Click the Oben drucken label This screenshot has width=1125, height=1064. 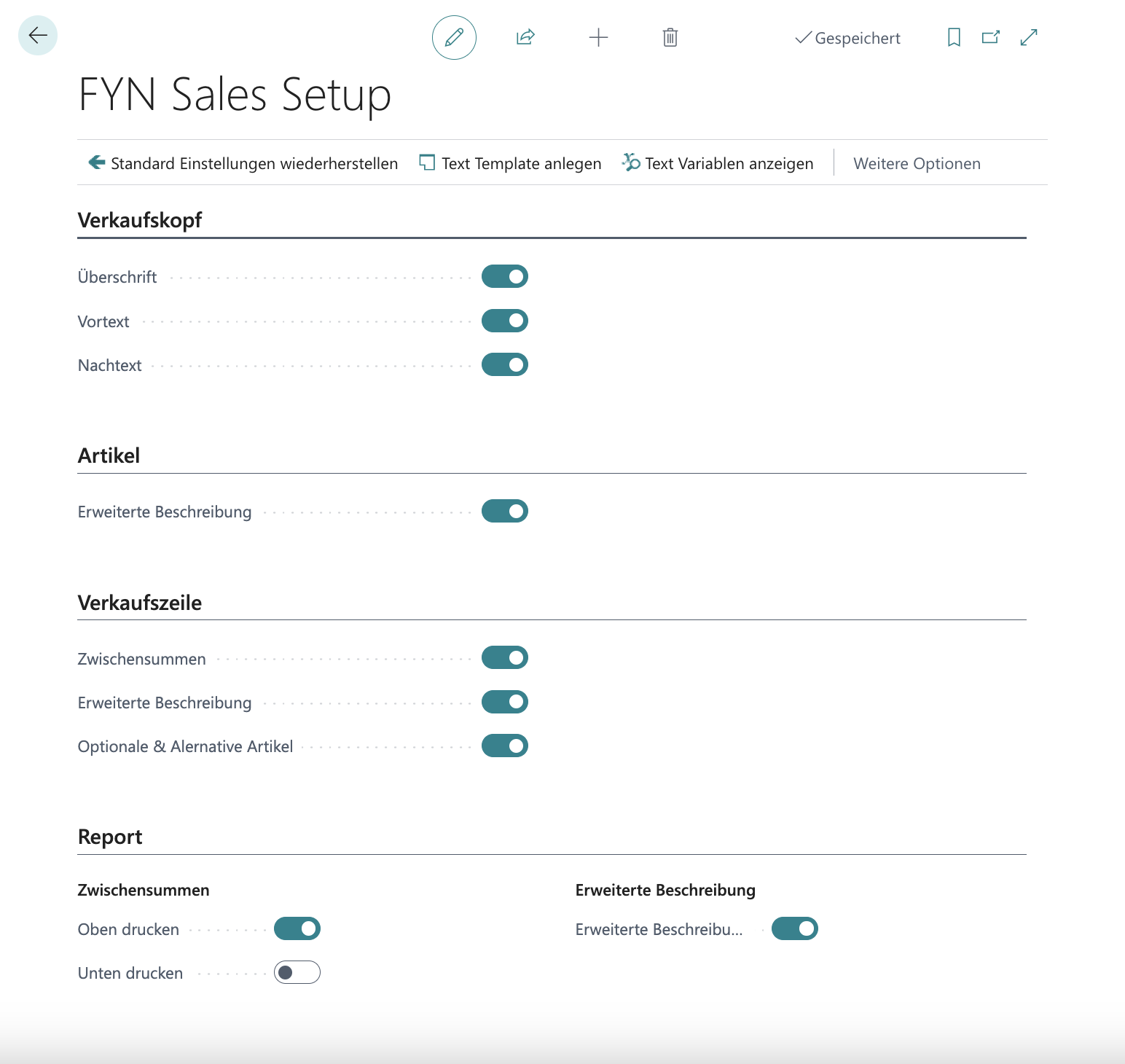(x=128, y=929)
